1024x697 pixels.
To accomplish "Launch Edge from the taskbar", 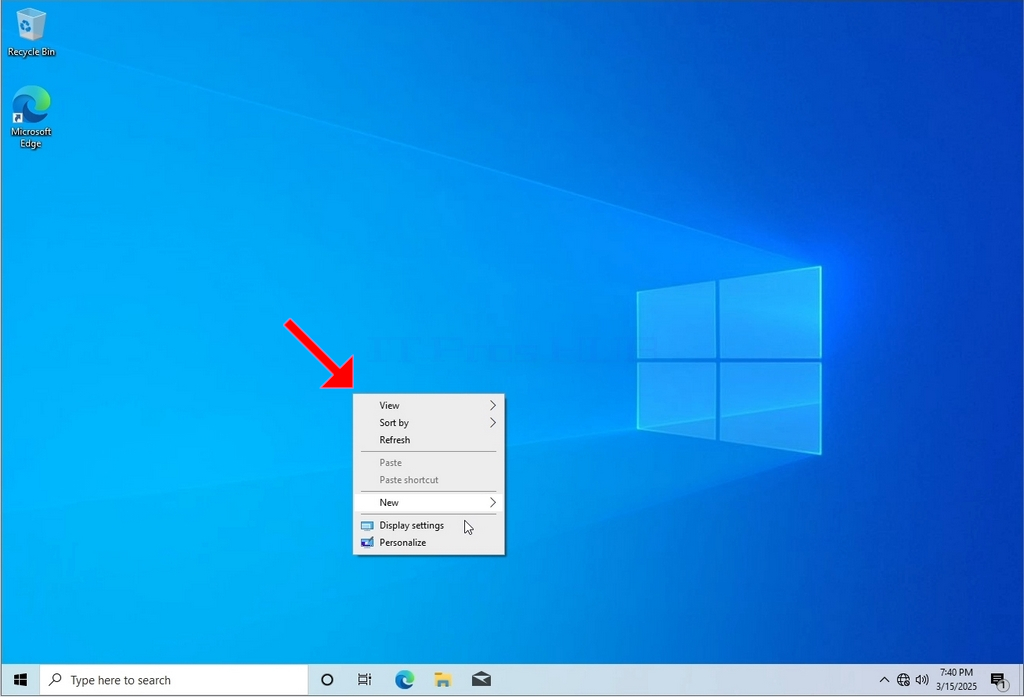I will point(404,680).
